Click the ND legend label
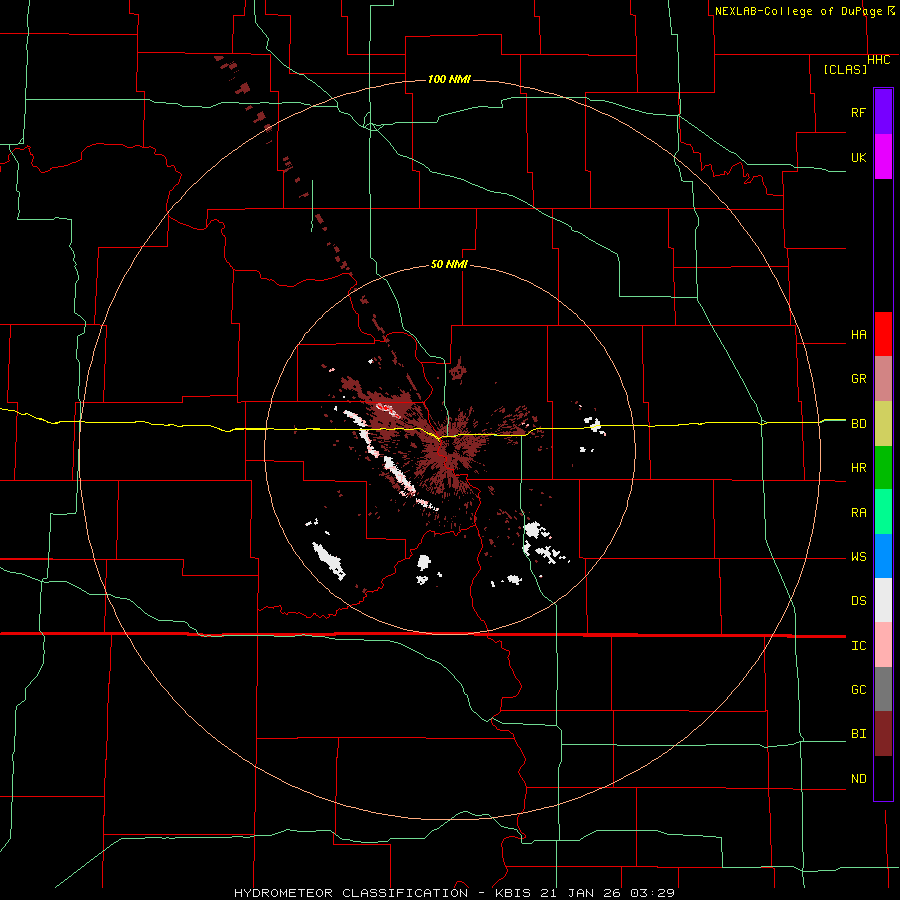The width and height of the screenshot is (900, 900). point(858,779)
